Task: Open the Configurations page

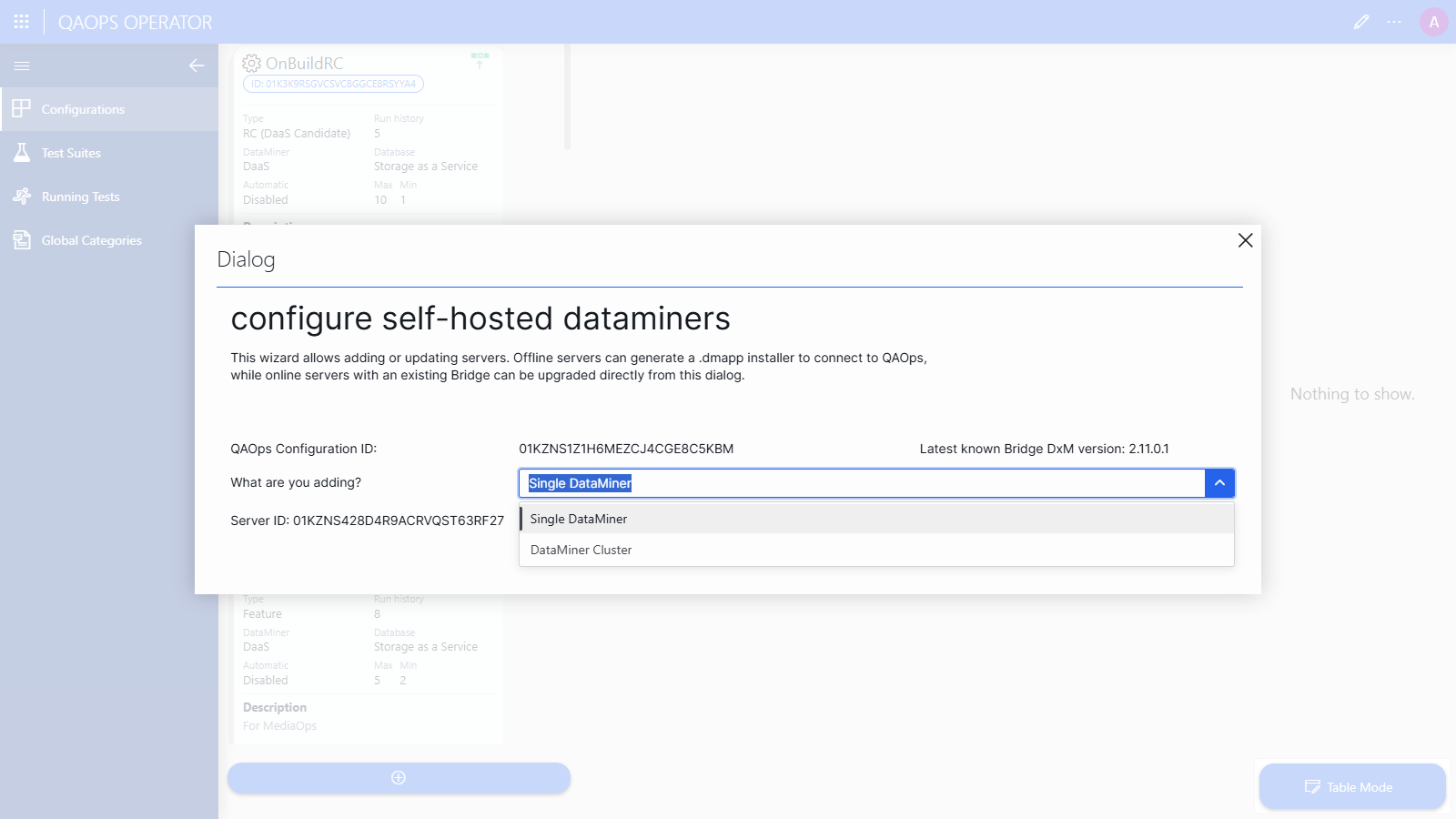Action: (x=109, y=109)
